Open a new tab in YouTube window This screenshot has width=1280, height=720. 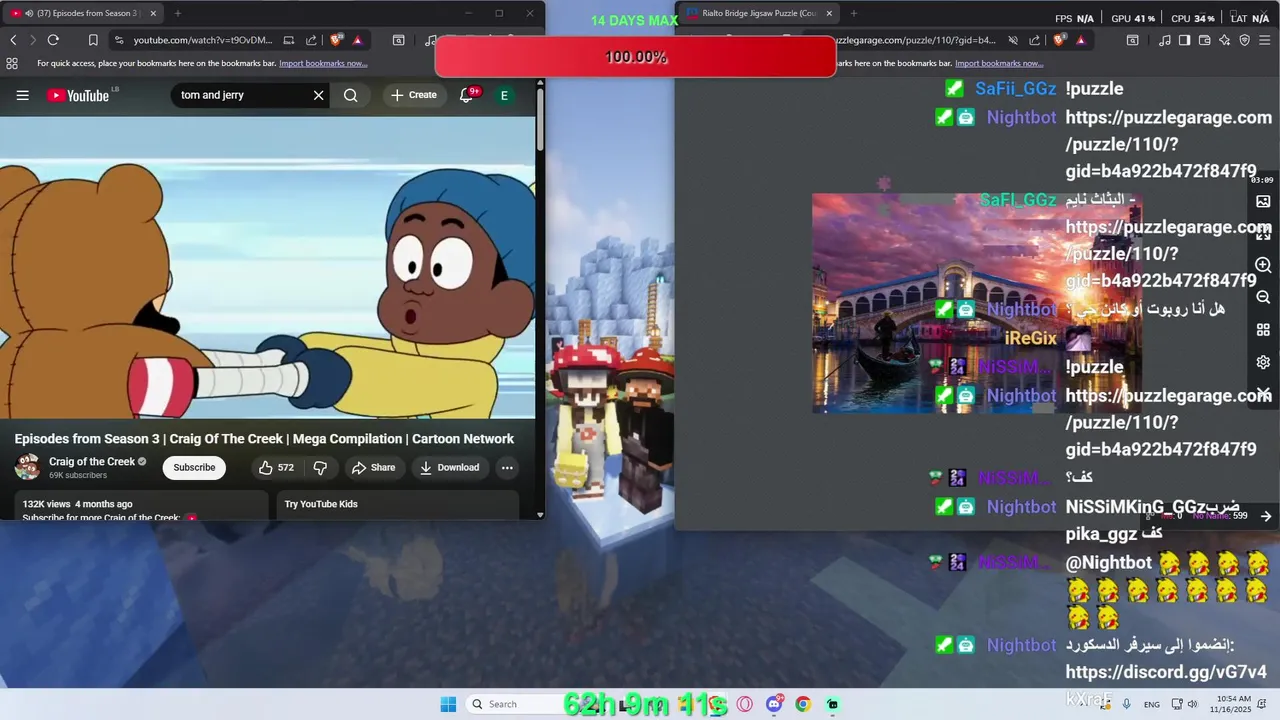click(x=177, y=13)
